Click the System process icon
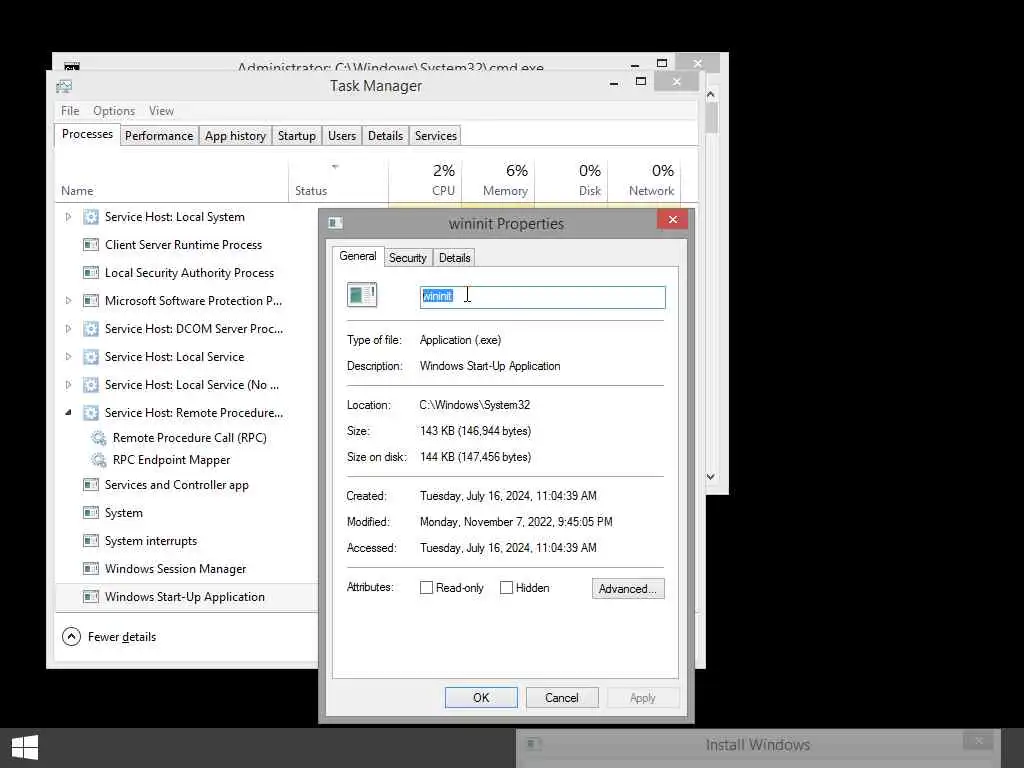Image resolution: width=1024 pixels, height=768 pixels. (91, 513)
